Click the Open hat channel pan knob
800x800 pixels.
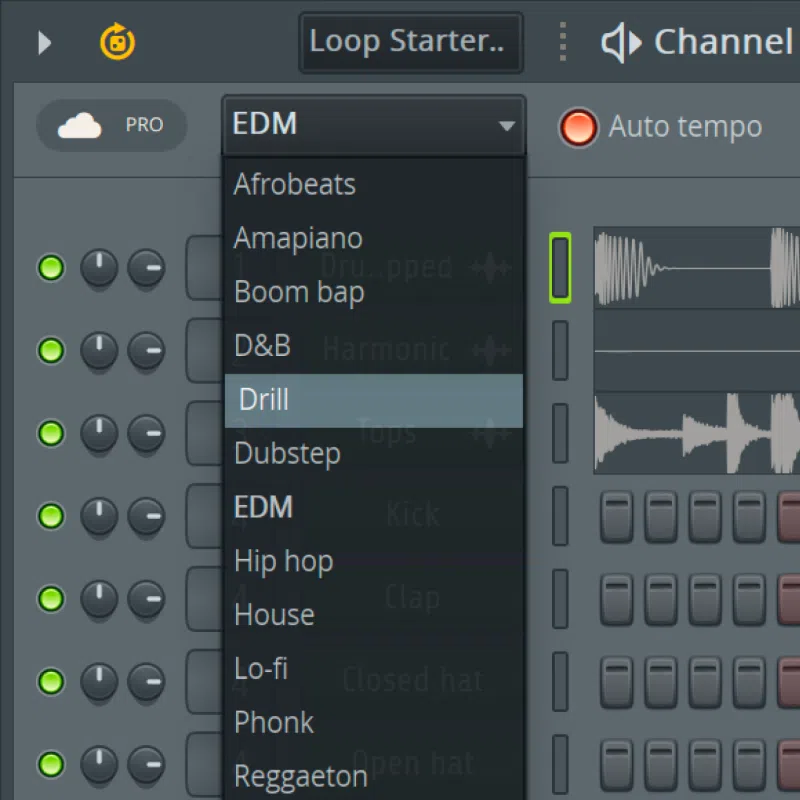[x=99, y=764]
